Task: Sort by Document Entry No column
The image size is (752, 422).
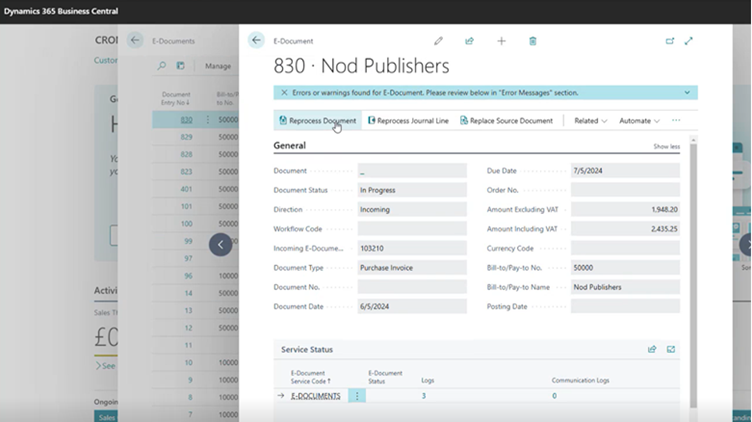Action: pyautogui.click(x=176, y=98)
